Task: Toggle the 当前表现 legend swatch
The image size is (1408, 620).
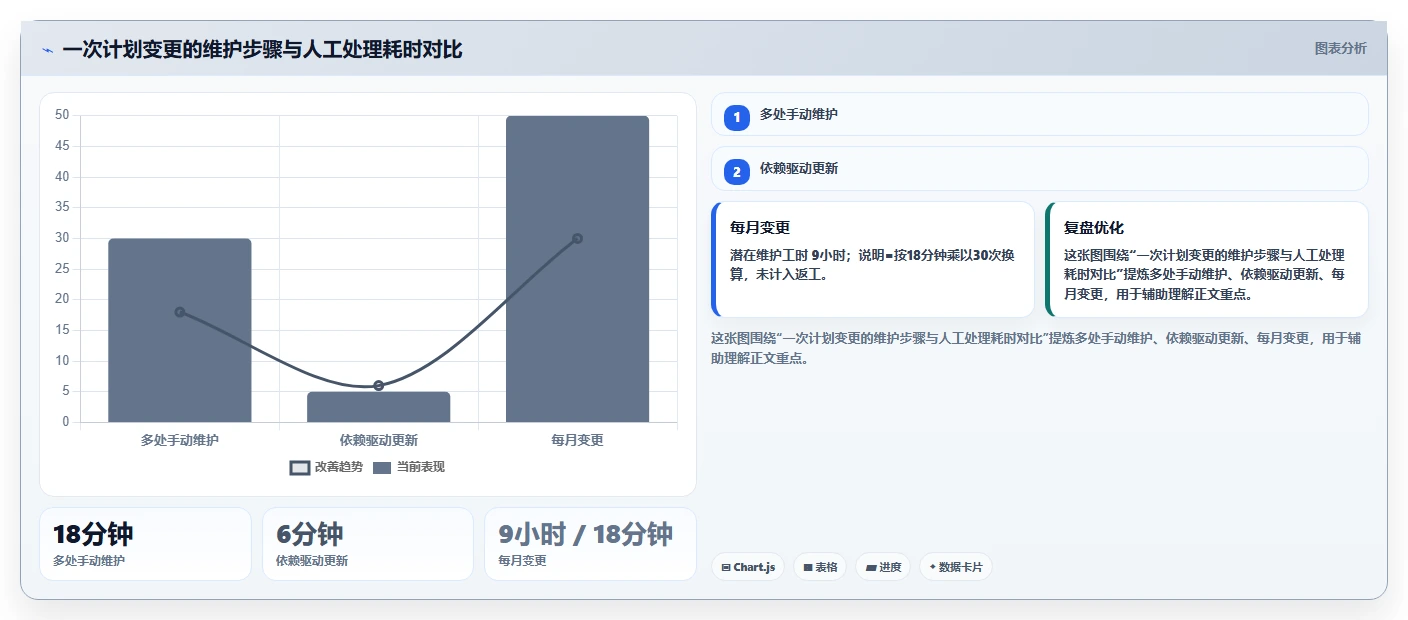Action: pyautogui.click(x=382, y=467)
